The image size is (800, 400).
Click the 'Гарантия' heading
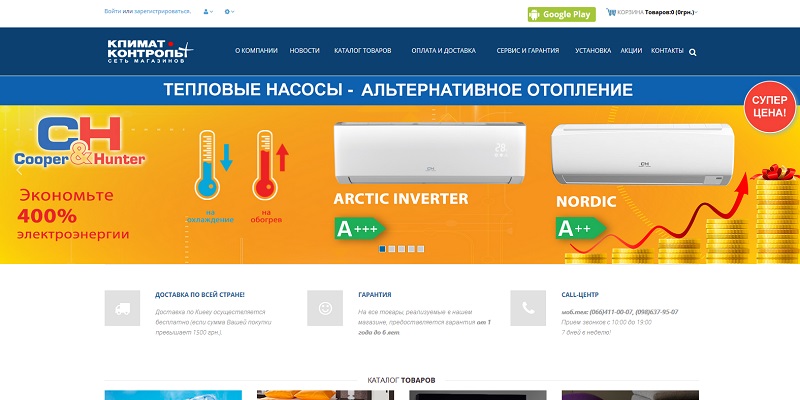(375, 295)
